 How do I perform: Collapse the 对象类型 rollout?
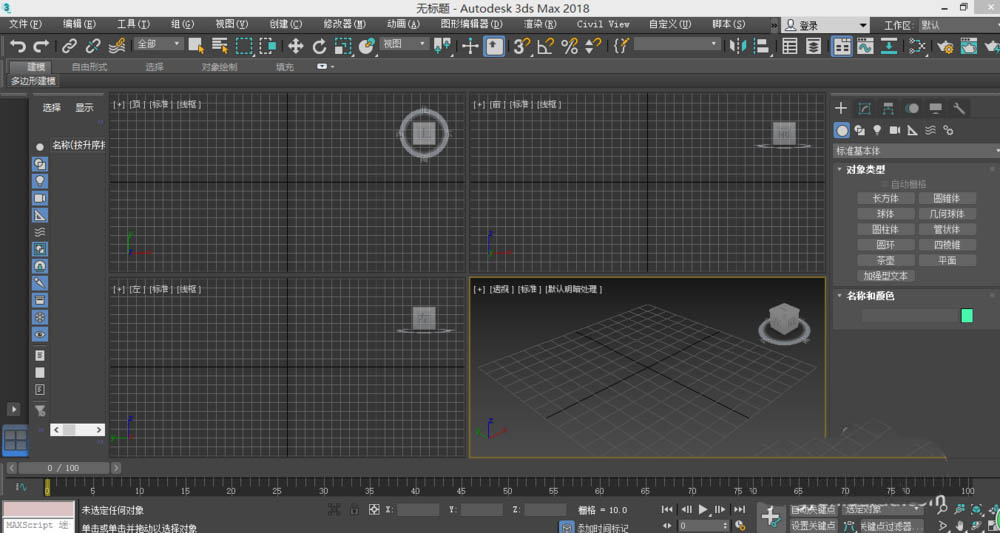(x=865, y=169)
